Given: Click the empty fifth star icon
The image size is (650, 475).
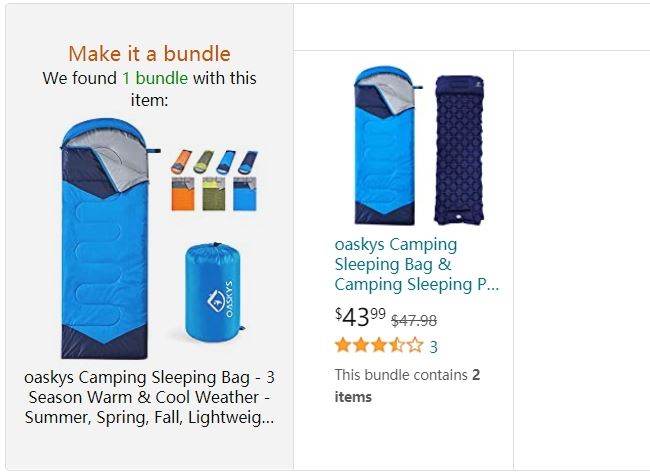Looking at the screenshot, I should (x=415, y=345).
